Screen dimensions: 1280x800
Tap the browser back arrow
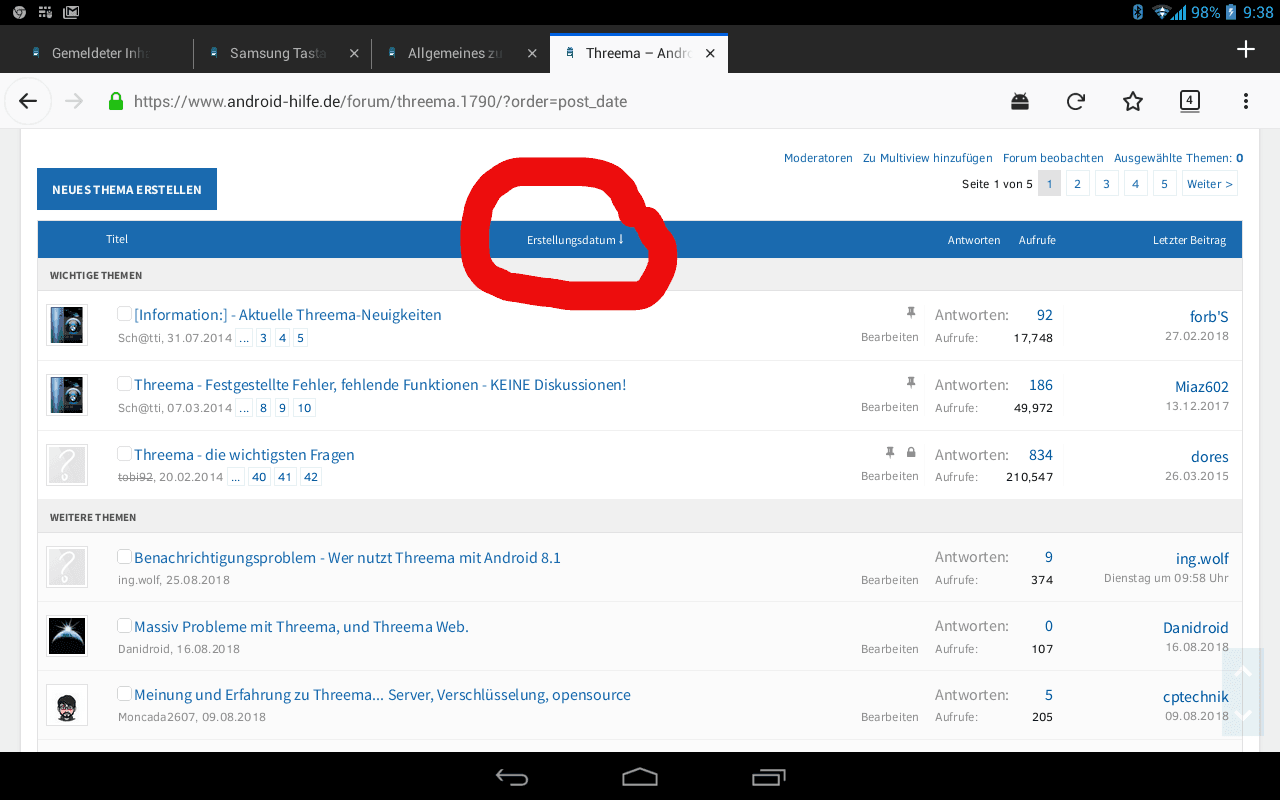pos(28,101)
